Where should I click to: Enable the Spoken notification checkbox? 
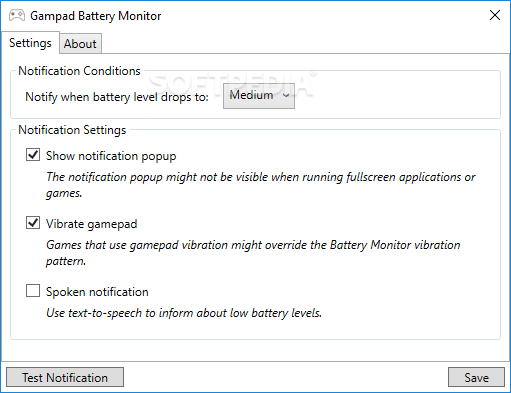(33, 291)
